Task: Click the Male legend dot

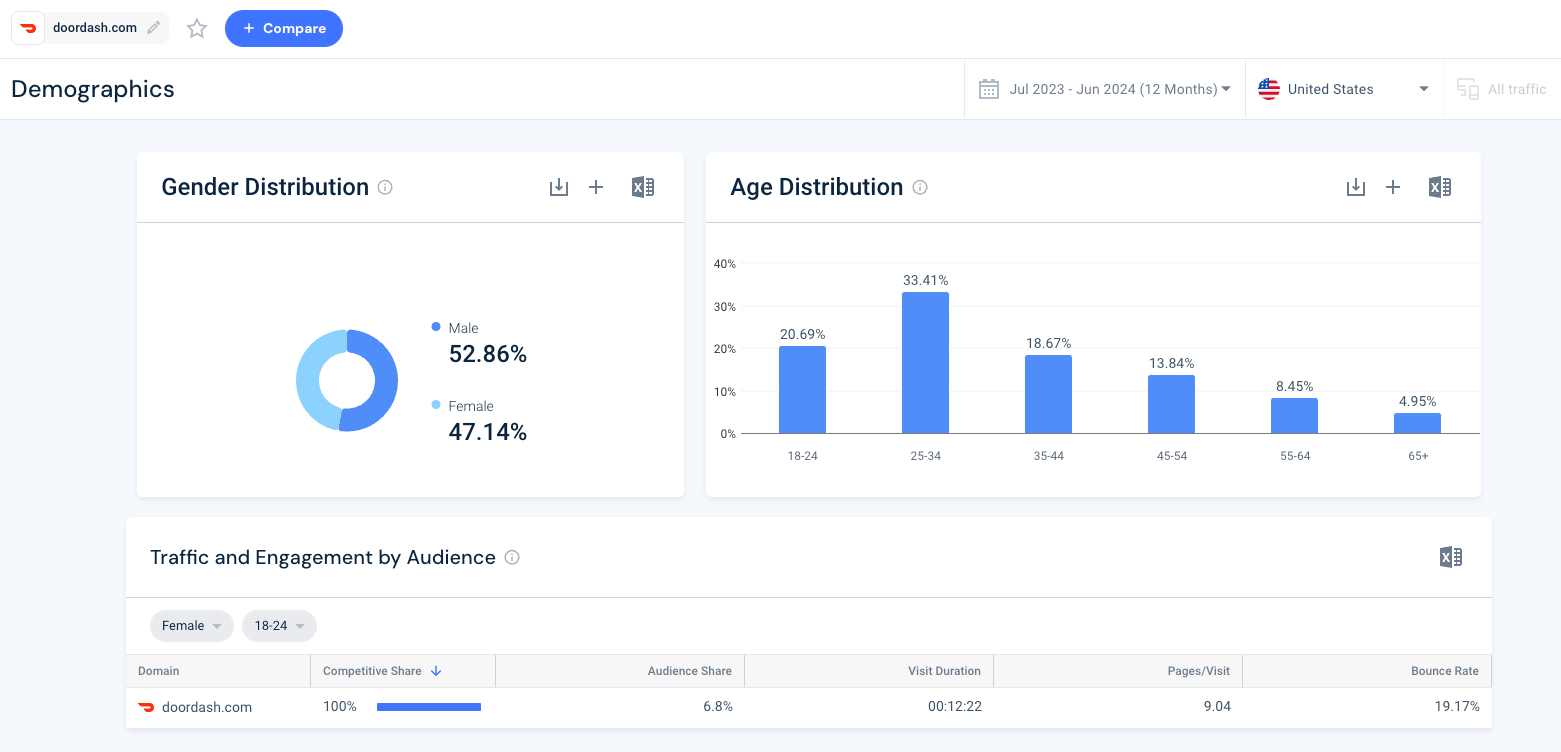Action: pyautogui.click(x=436, y=327)
